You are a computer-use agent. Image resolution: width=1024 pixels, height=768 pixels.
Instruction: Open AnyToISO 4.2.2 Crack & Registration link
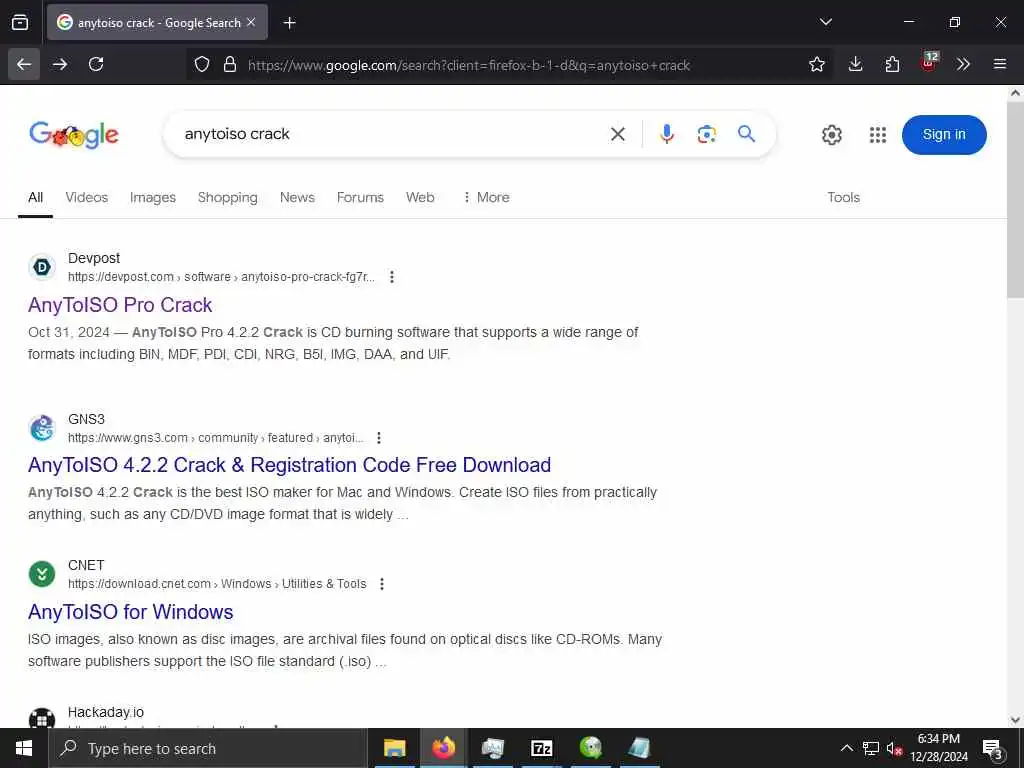[x=289, y=465]
